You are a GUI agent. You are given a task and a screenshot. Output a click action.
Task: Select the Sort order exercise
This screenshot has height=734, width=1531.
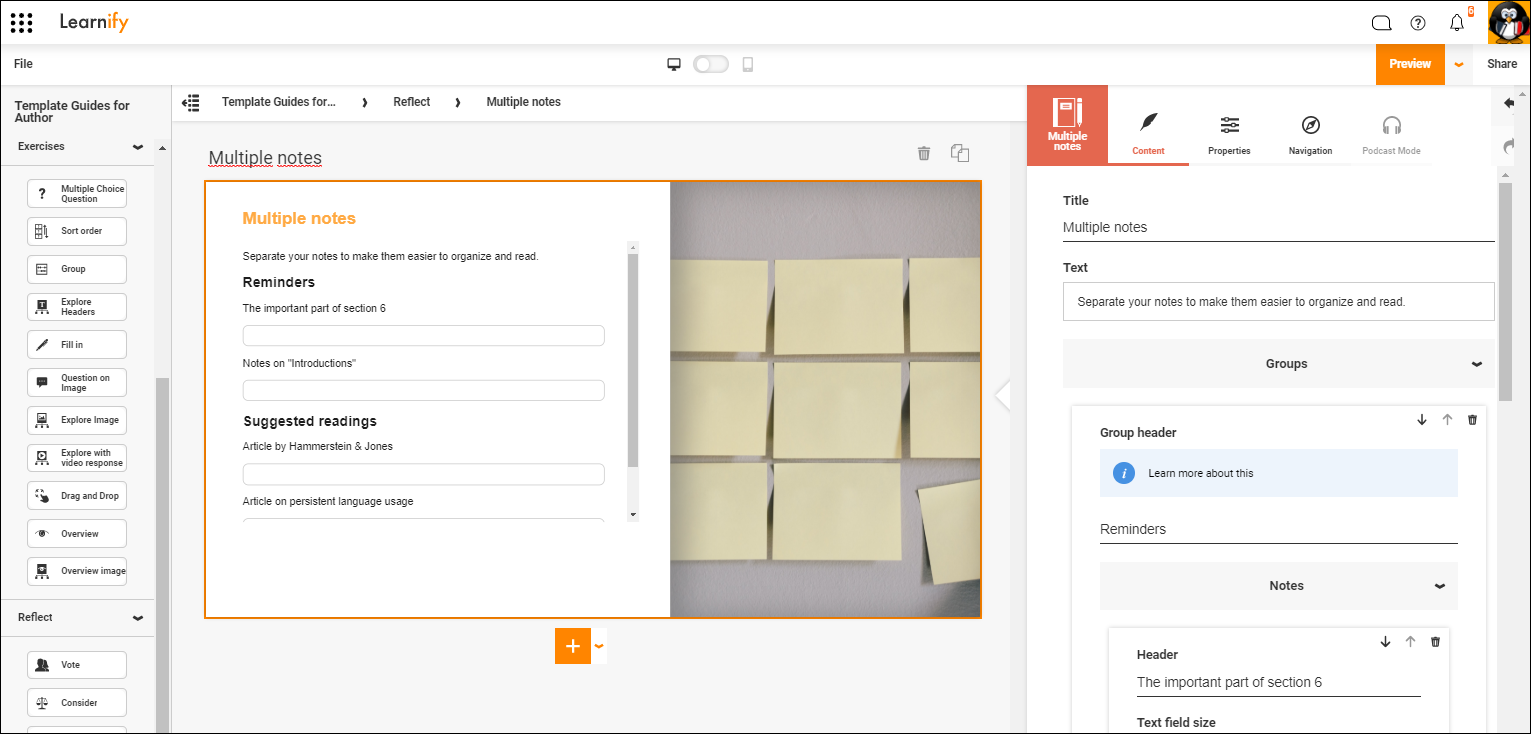[x=77, y=231]
